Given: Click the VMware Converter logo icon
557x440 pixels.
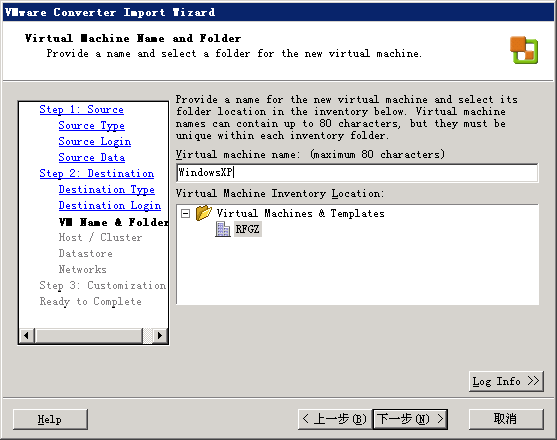Looking at the screenshot, I should (524, 50).
